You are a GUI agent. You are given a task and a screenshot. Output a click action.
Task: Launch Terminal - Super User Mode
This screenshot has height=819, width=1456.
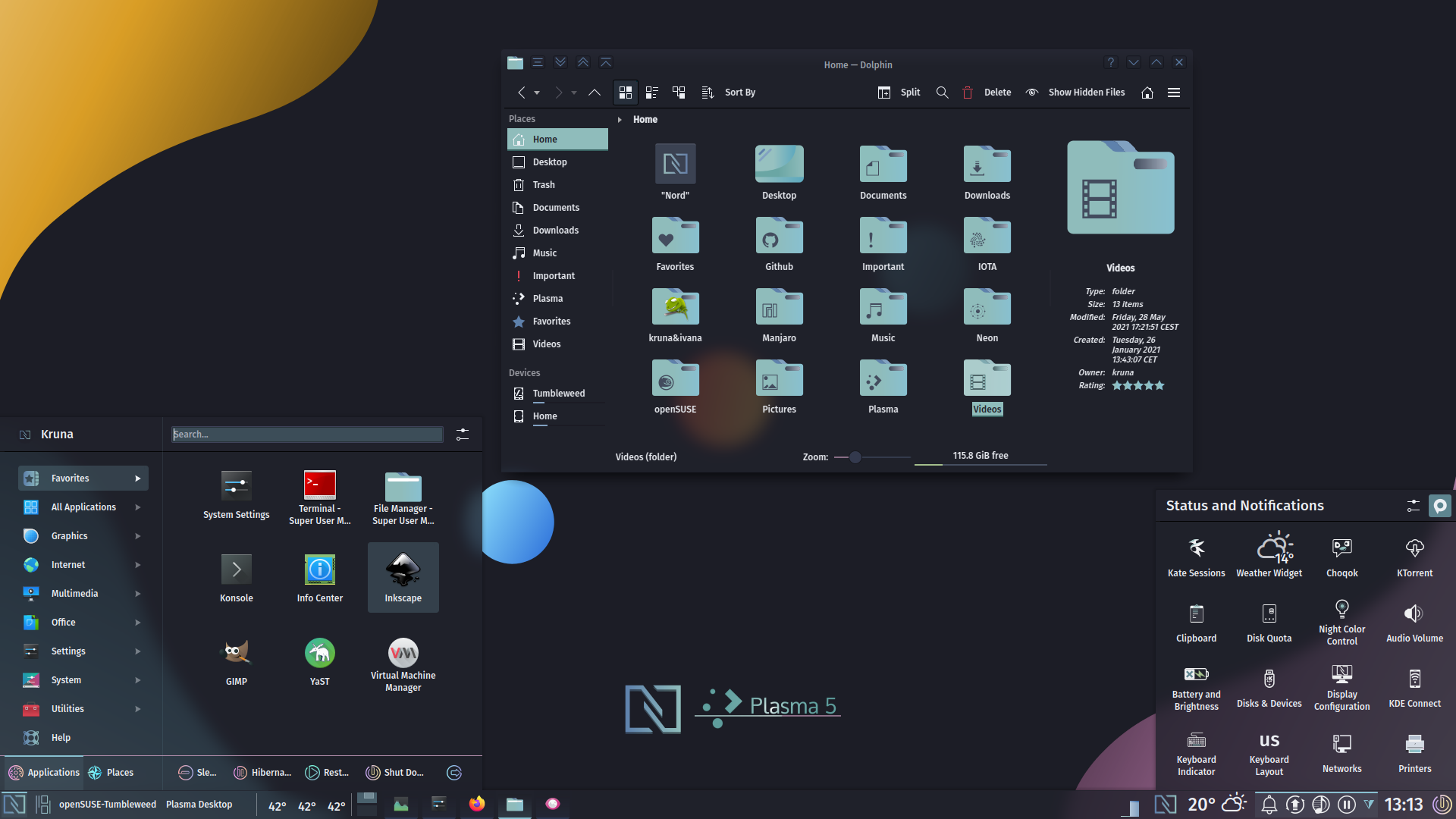click(x=319, y=497)
